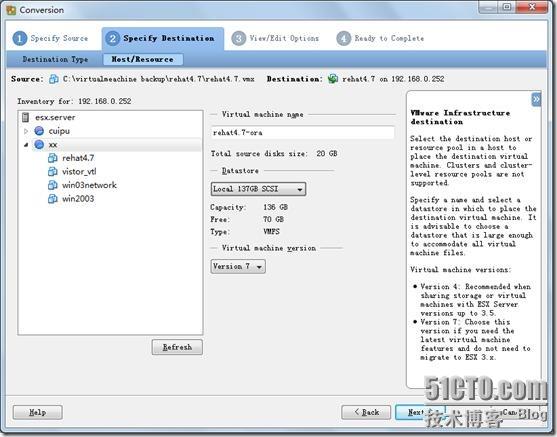Switch to the Destination Type sub-tab
The width and height of the screenshot is (557, 437).
pos(55,59)
